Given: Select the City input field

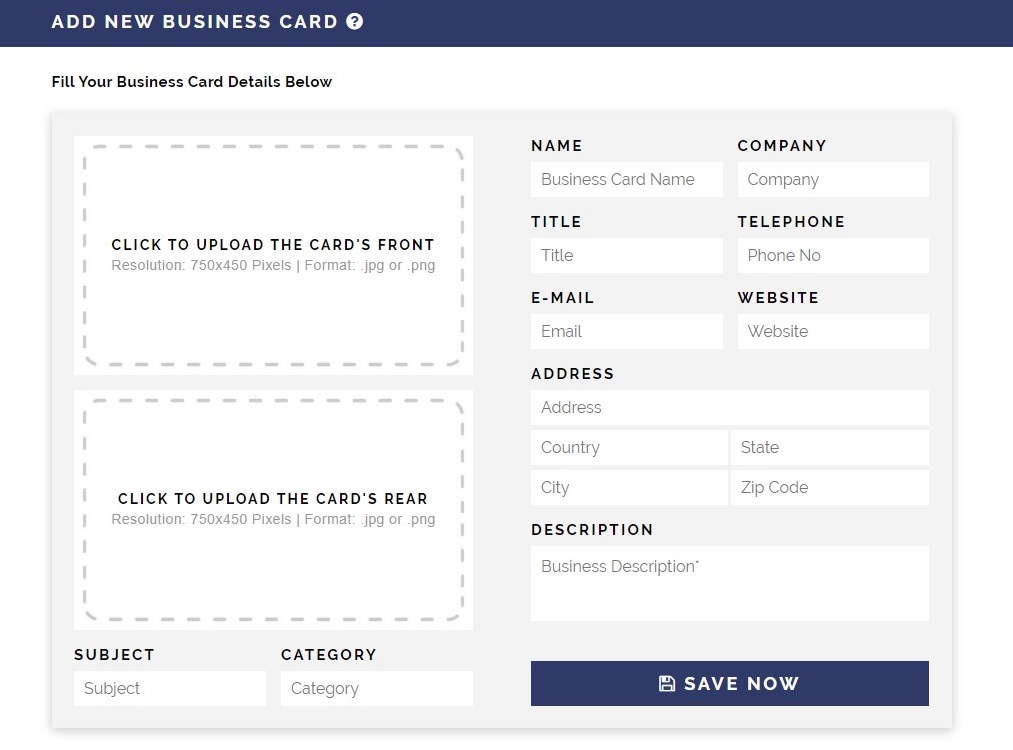Looking at the screenshot, I should (x=629, y=488).
